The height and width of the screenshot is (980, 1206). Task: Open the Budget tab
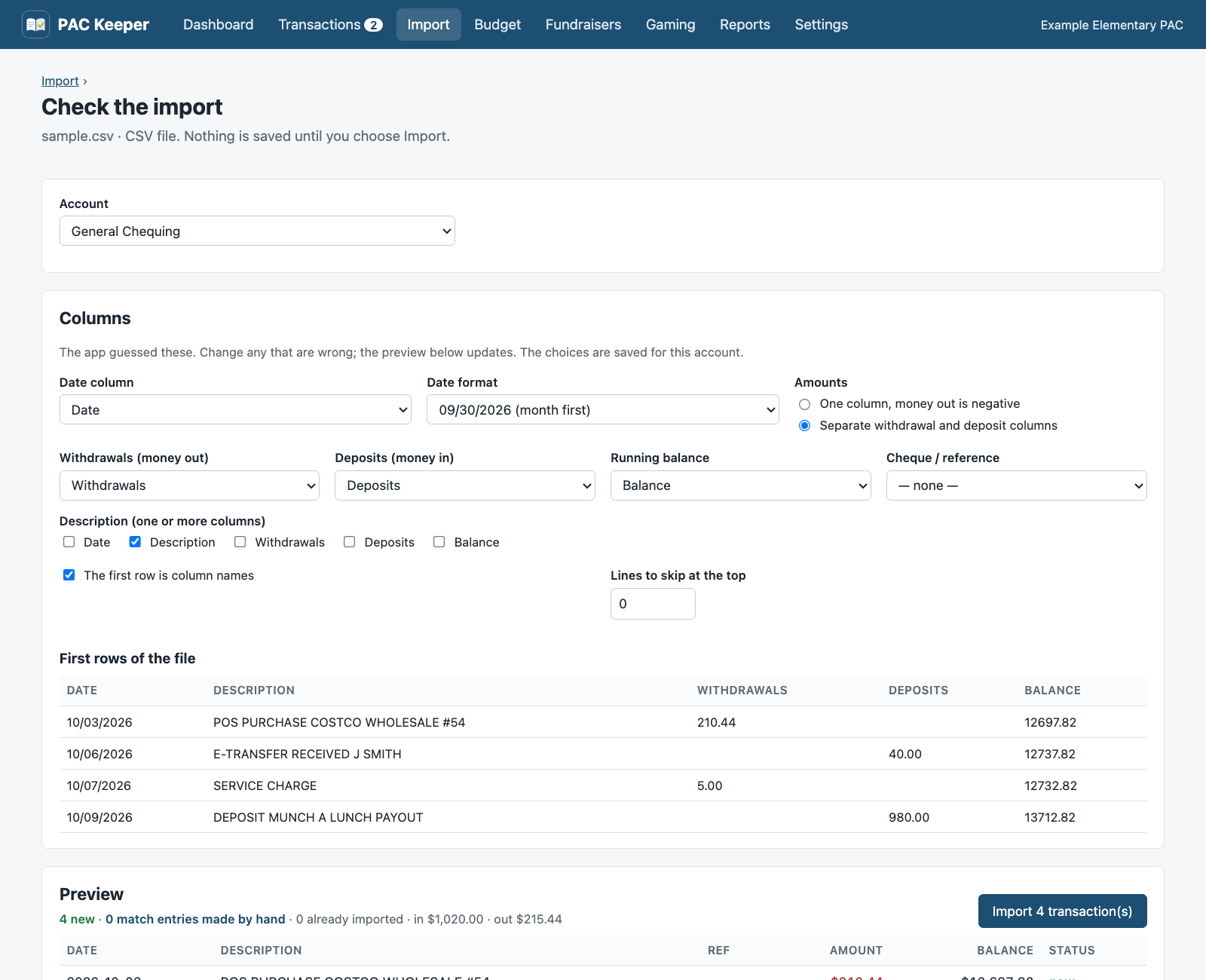(497, 25)
